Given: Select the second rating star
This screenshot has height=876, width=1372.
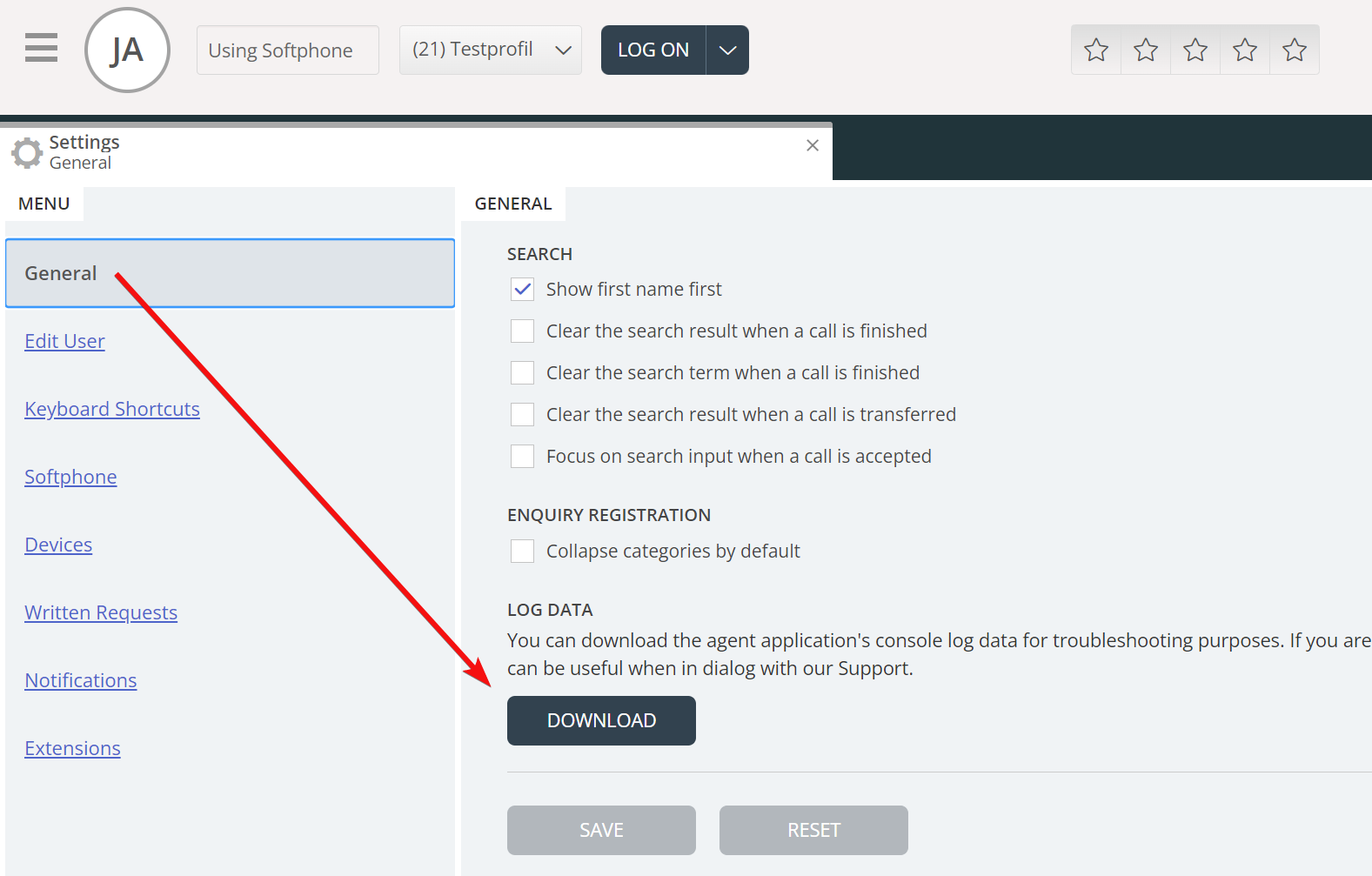Looking at the screenshot, I should pyautogui.click(x=1146, y=50).
